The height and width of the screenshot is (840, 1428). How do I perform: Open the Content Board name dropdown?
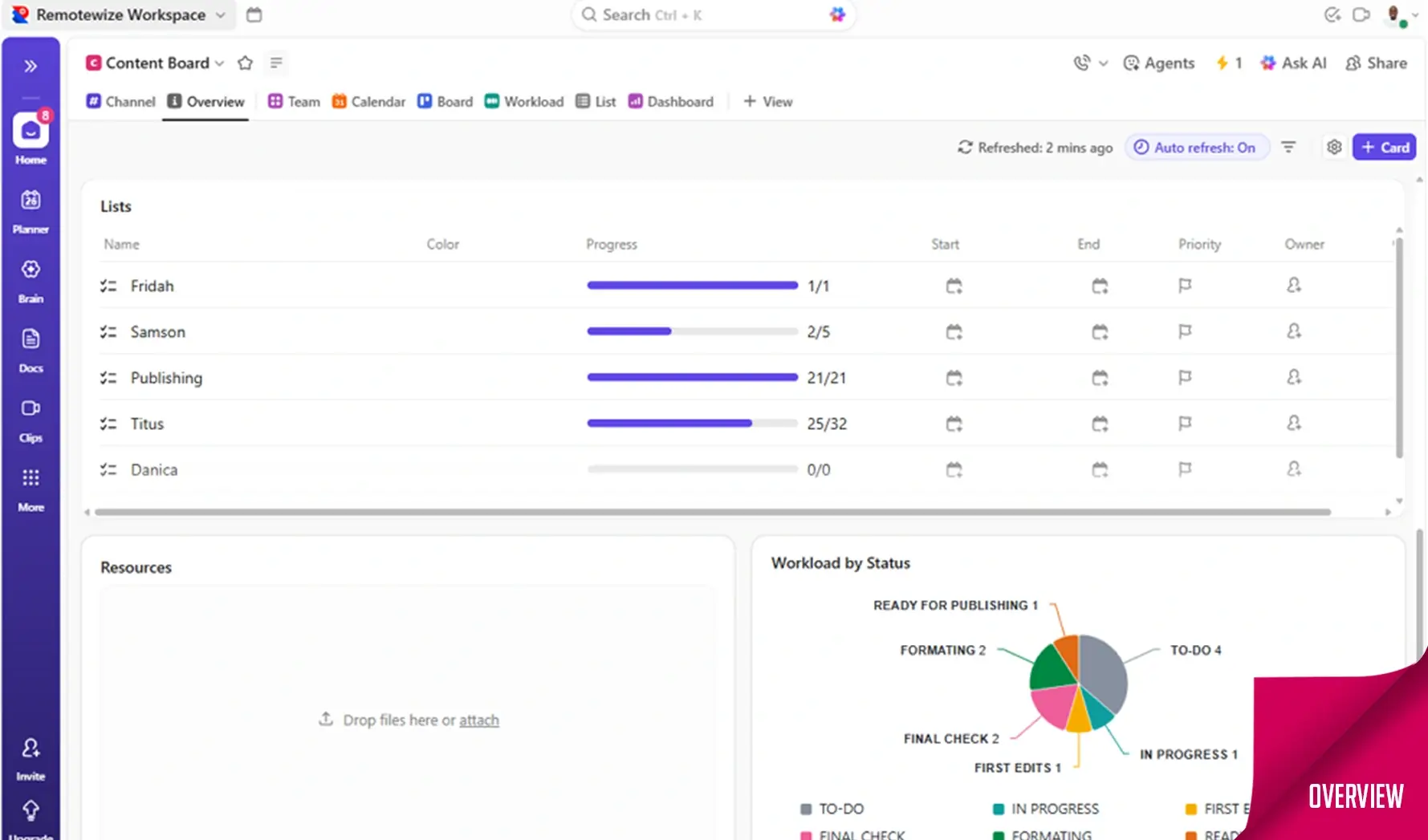(219, 63)
